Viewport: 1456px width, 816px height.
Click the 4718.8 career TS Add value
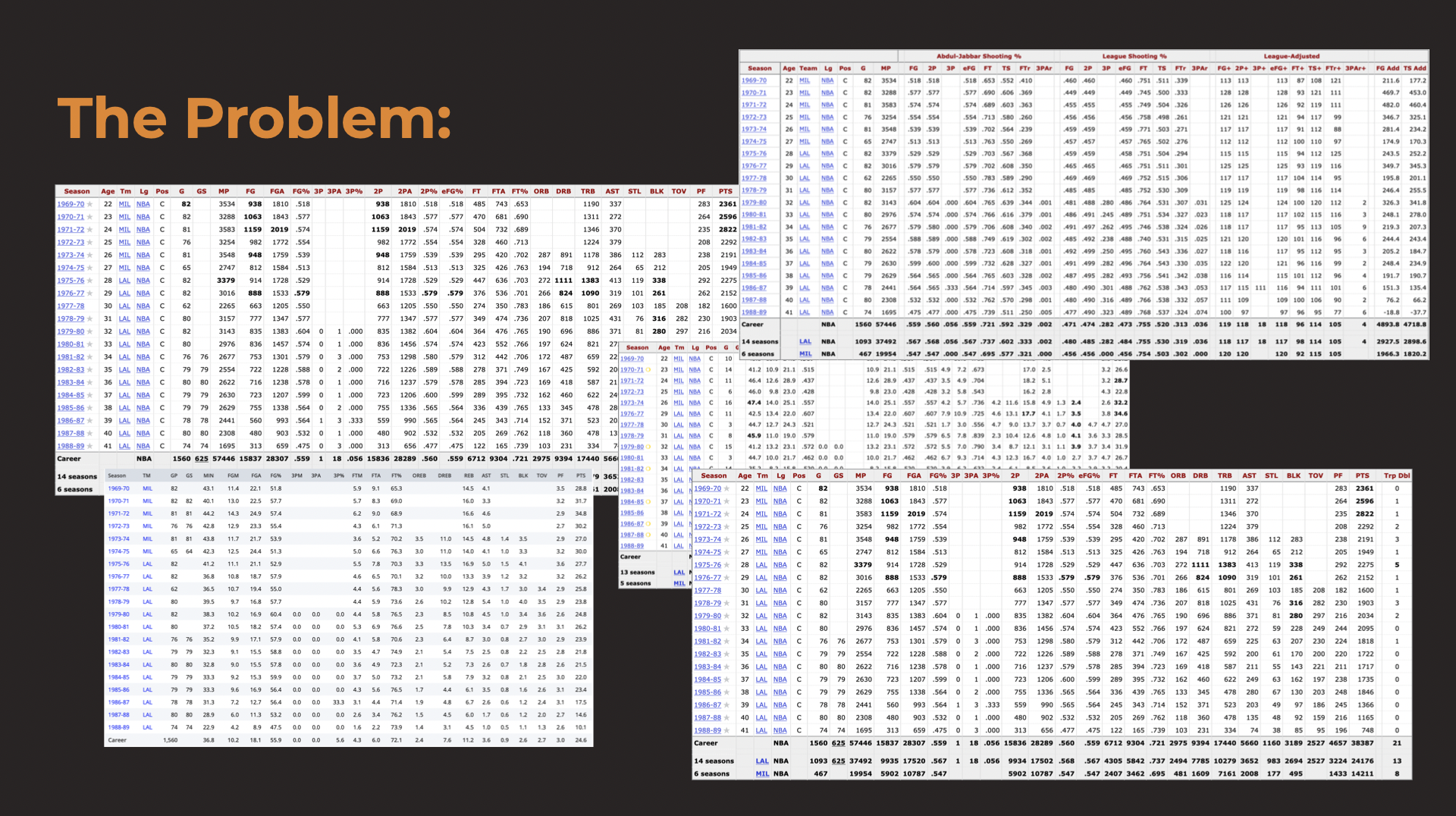[1415, 325]
